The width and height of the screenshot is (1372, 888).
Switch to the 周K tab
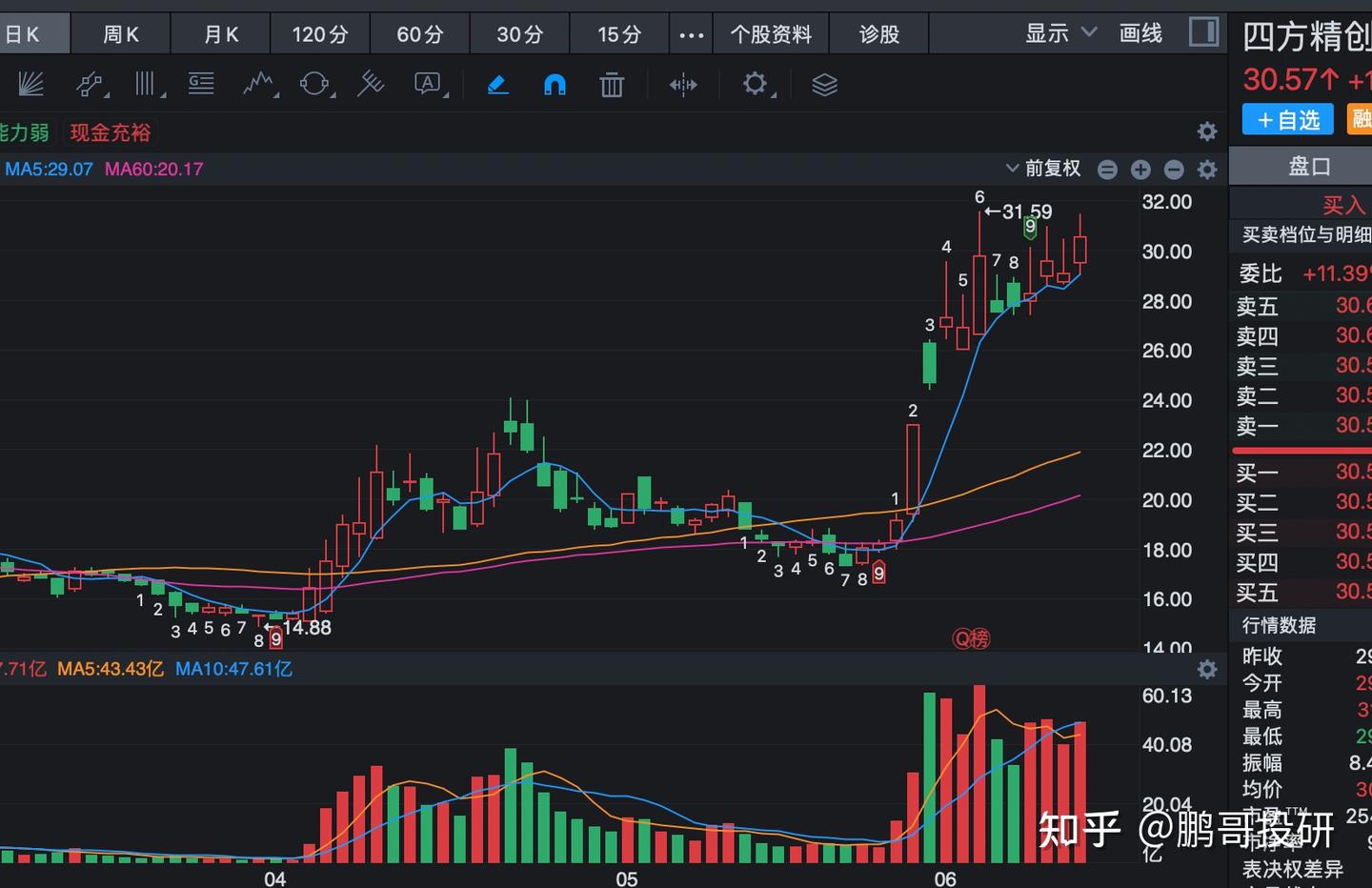(x=121, y=35)
